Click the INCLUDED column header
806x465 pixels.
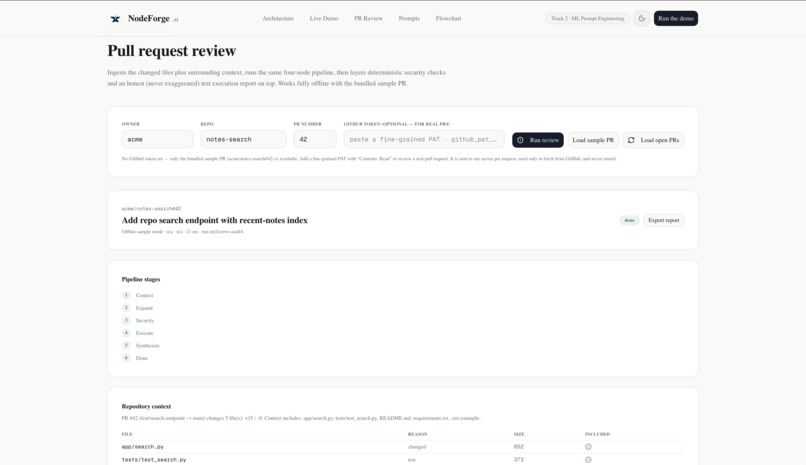(597, 434)
